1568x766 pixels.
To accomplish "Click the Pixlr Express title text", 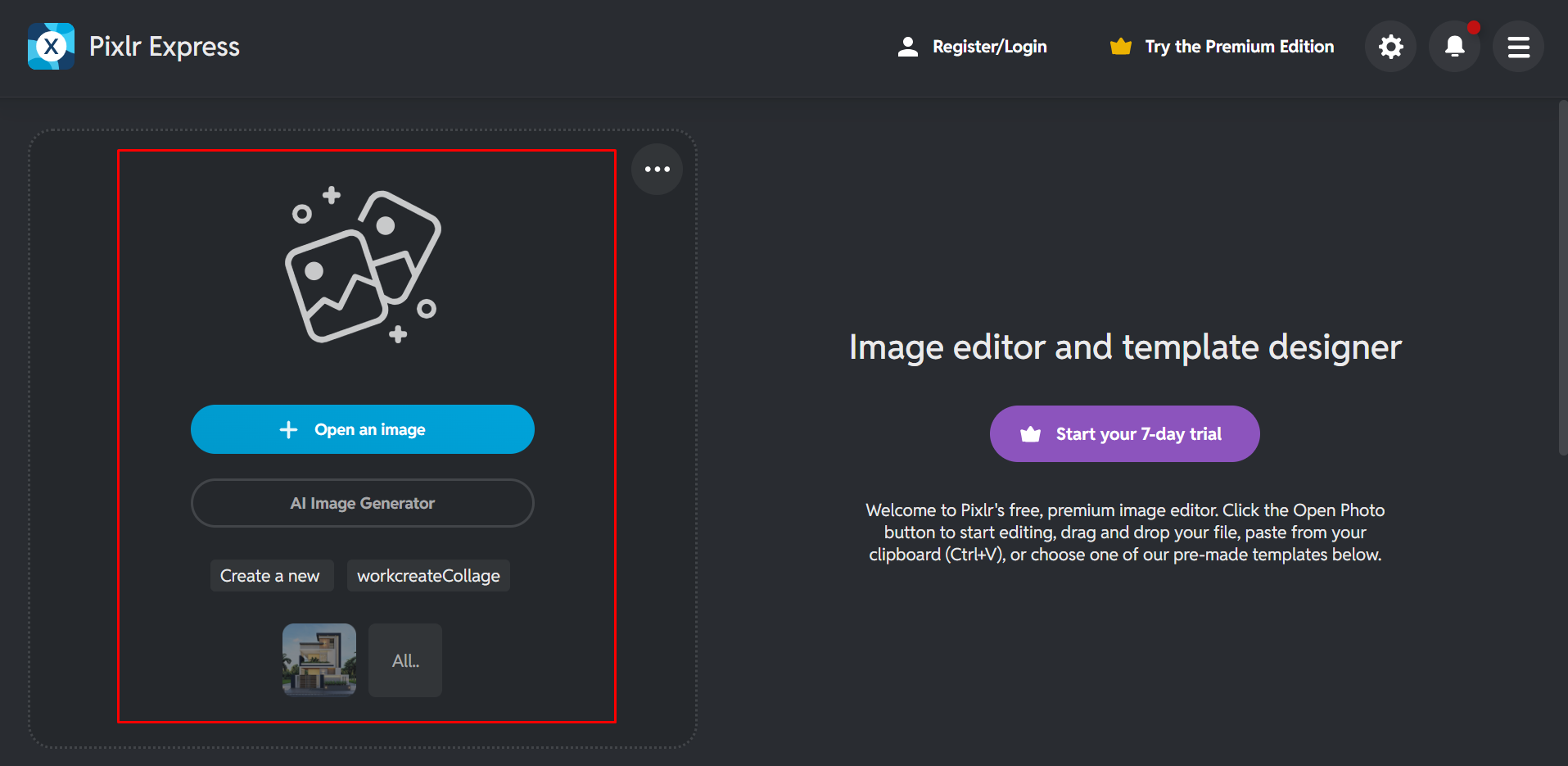I will [165, 47].
